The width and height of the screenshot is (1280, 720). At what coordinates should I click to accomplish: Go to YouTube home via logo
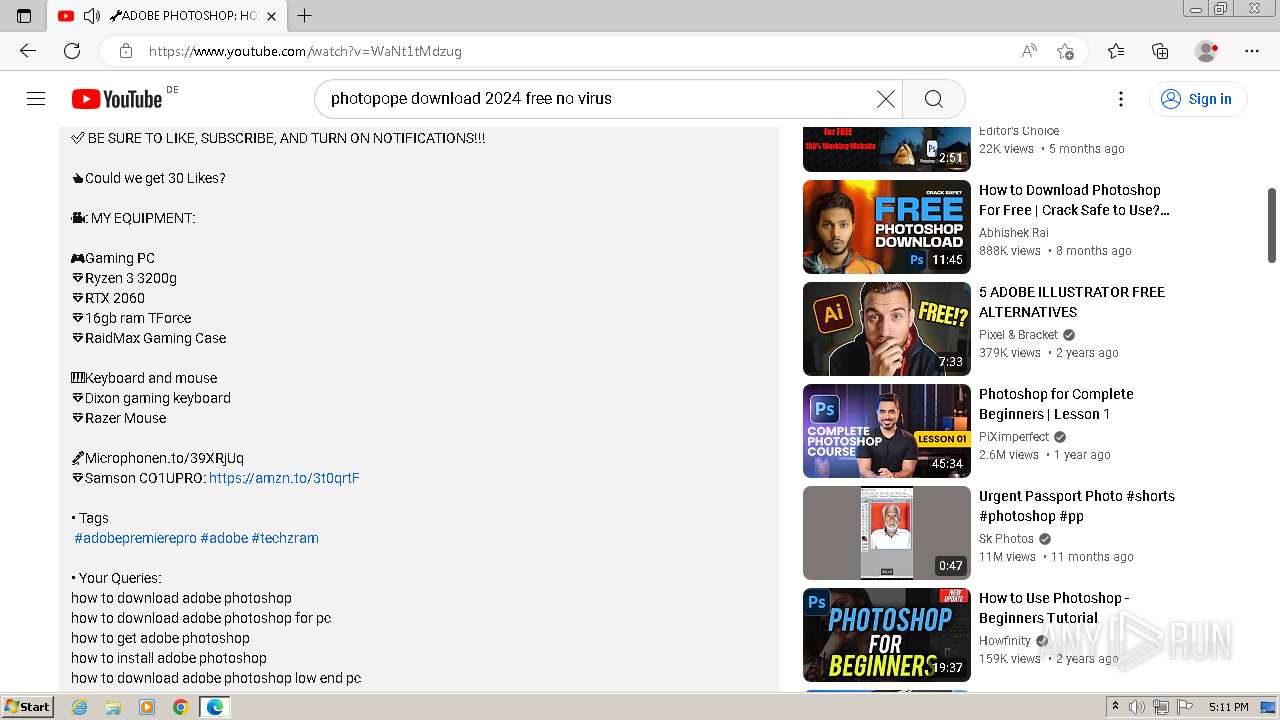pos(117,99)
